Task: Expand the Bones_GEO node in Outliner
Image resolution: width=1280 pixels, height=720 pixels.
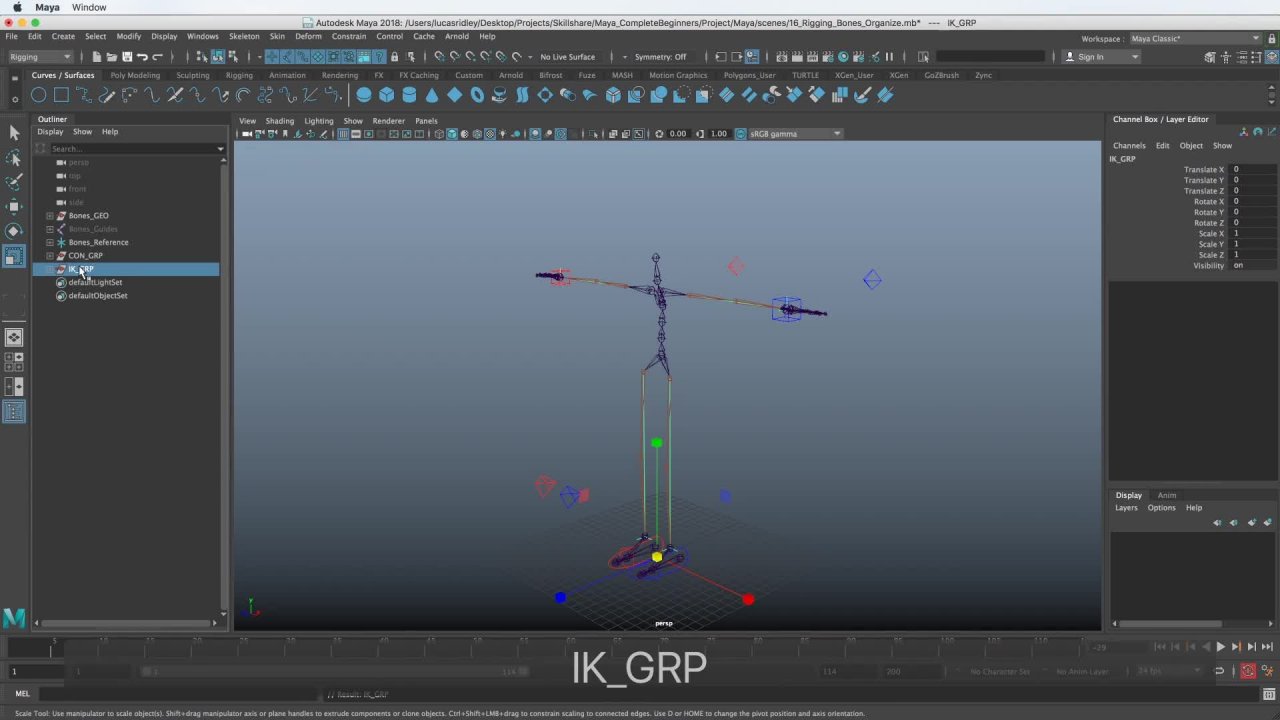Action: 50,216
